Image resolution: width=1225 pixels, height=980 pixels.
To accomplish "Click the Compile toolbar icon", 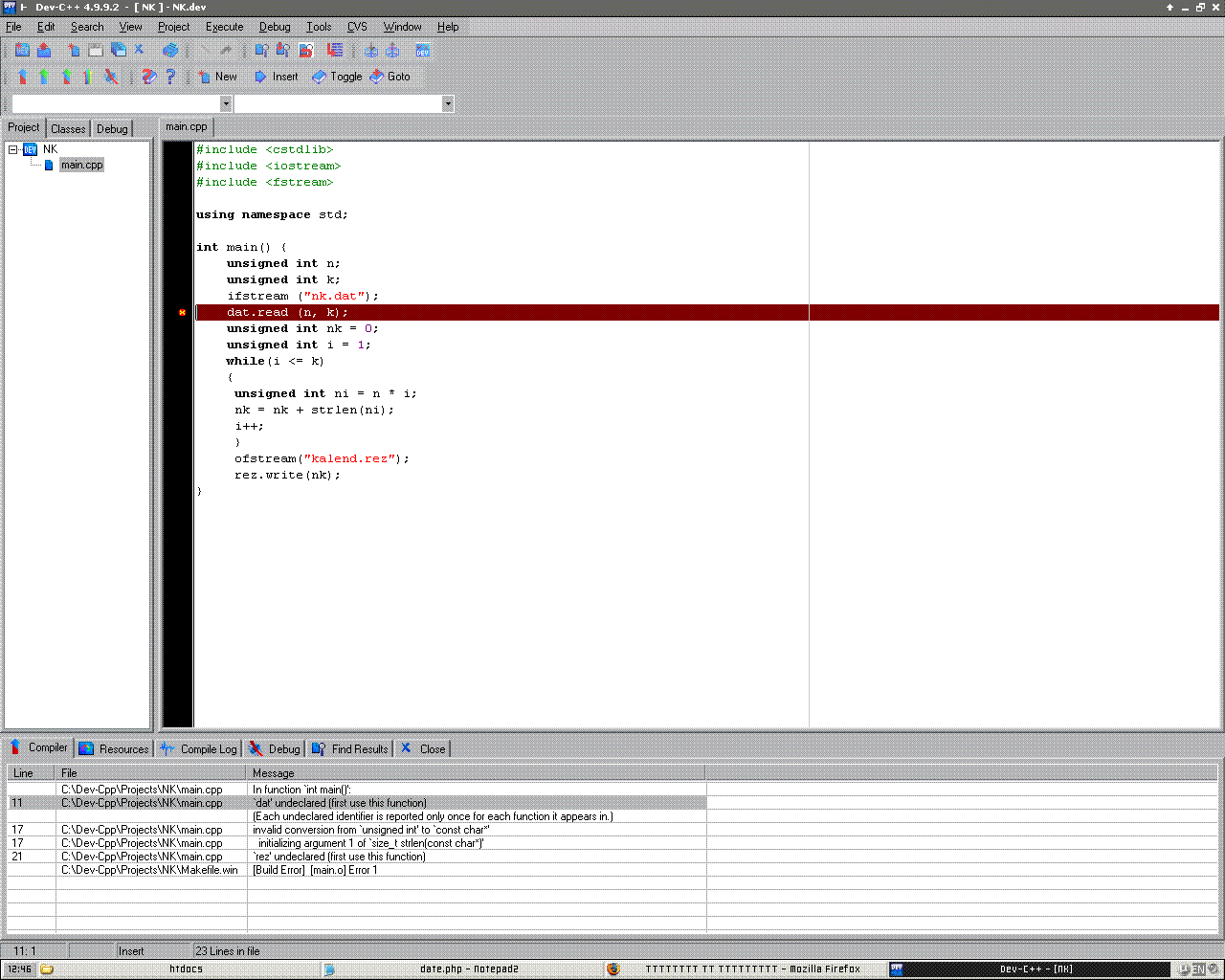I will 22,76.
